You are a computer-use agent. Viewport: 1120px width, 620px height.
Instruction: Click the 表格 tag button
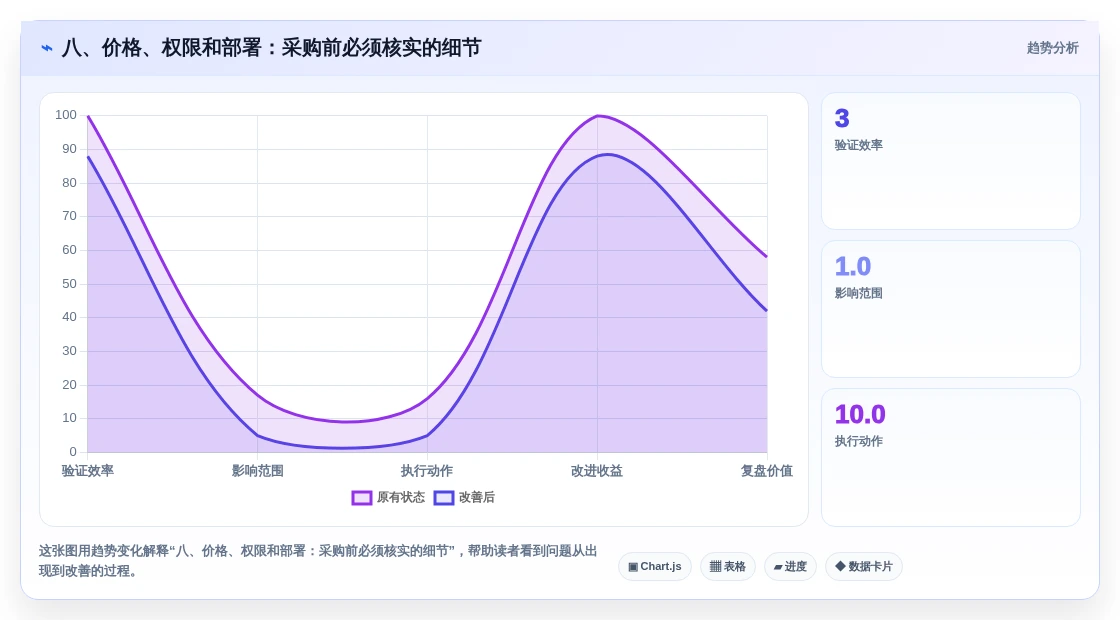click(x=728, y=566)
